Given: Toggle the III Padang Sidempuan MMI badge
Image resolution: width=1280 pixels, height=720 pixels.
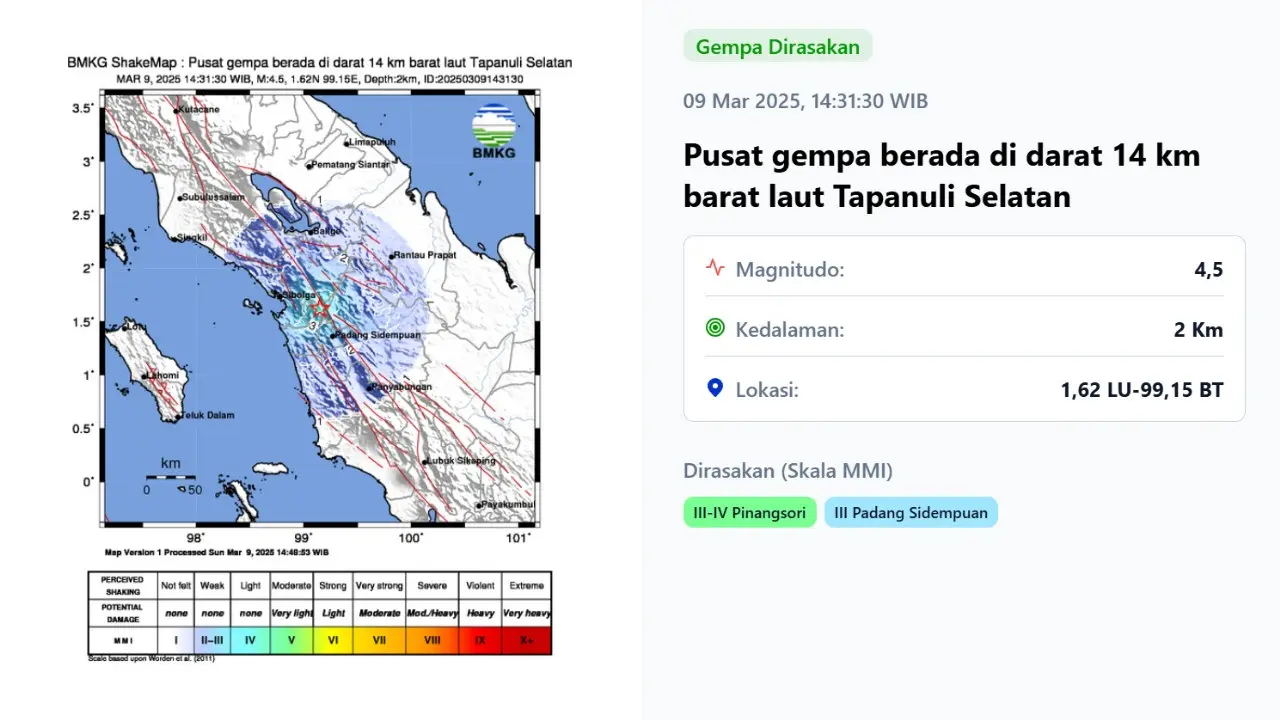Looking at the screenshot, I should click(910, 511).
